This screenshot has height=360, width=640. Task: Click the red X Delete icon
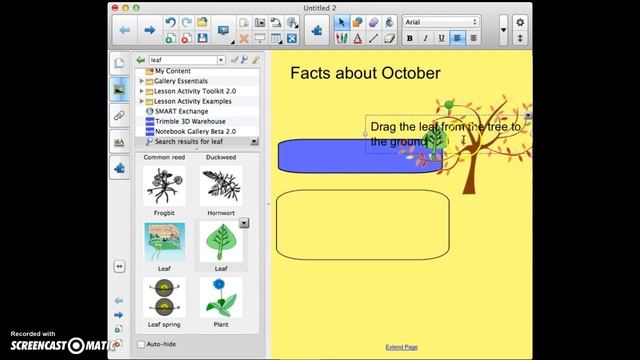[244, 38]
